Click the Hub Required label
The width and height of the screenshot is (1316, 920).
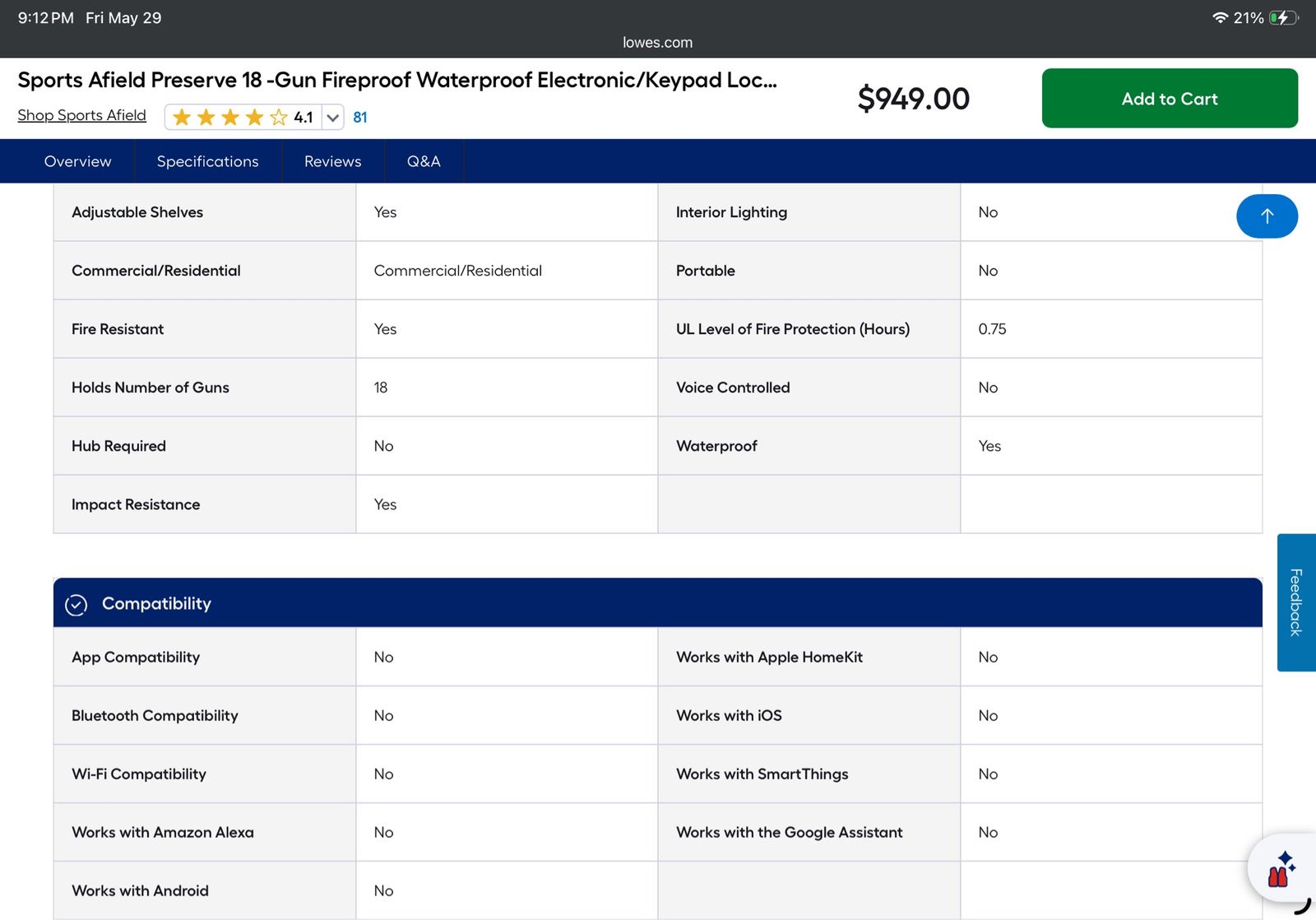tap(118, 446)
